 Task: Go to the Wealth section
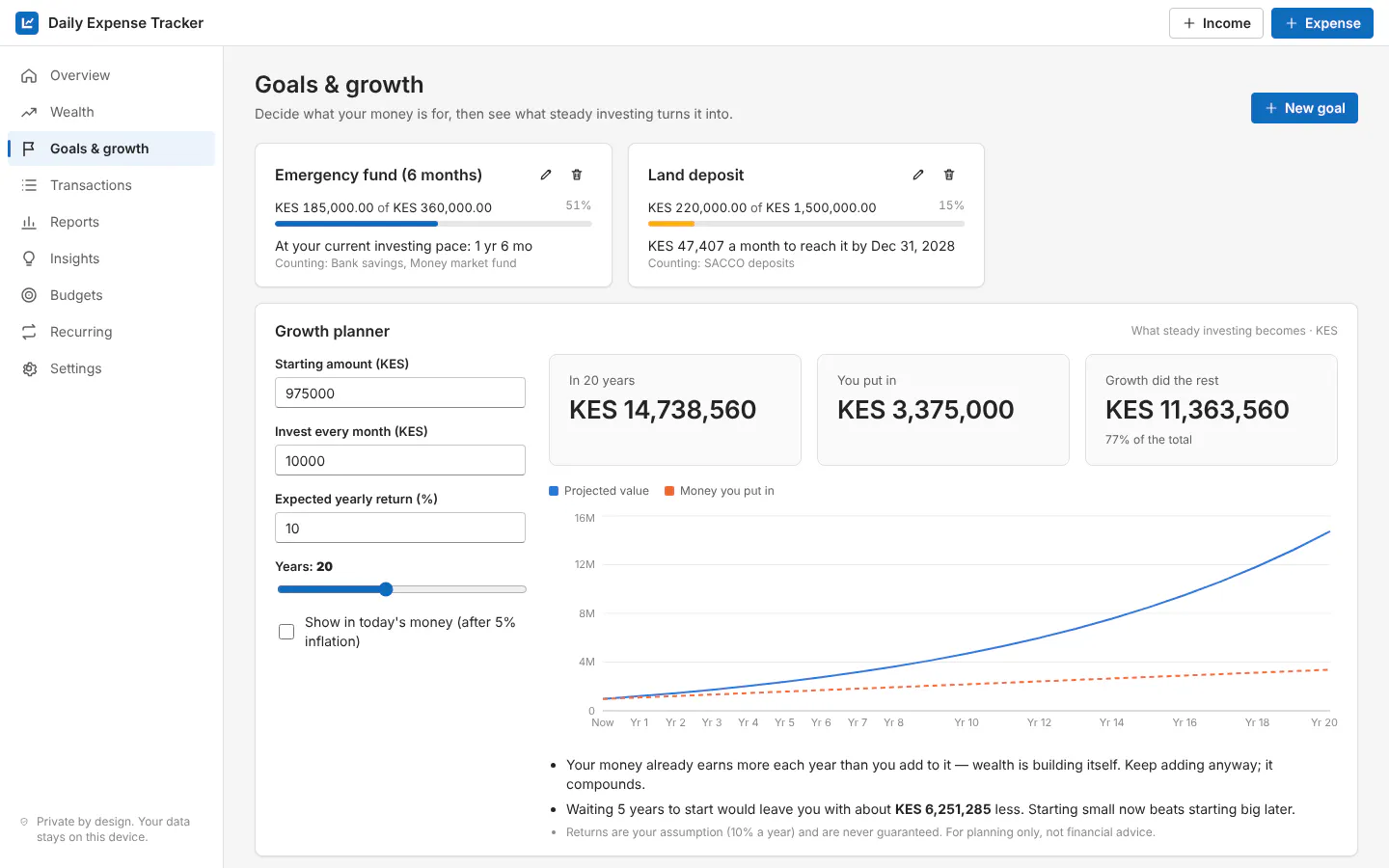pos(111,112)
